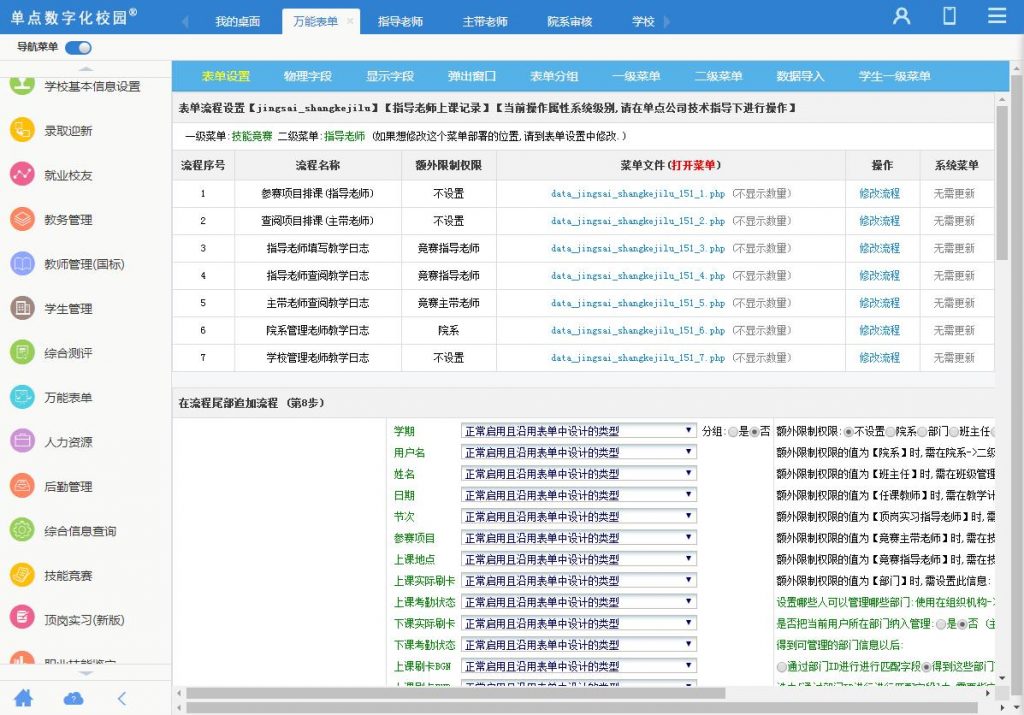Viewport: 1024px width, 715px height.
Task: Click 修改流程 for 学校管理老师教学日志
Action: (880, 358)
